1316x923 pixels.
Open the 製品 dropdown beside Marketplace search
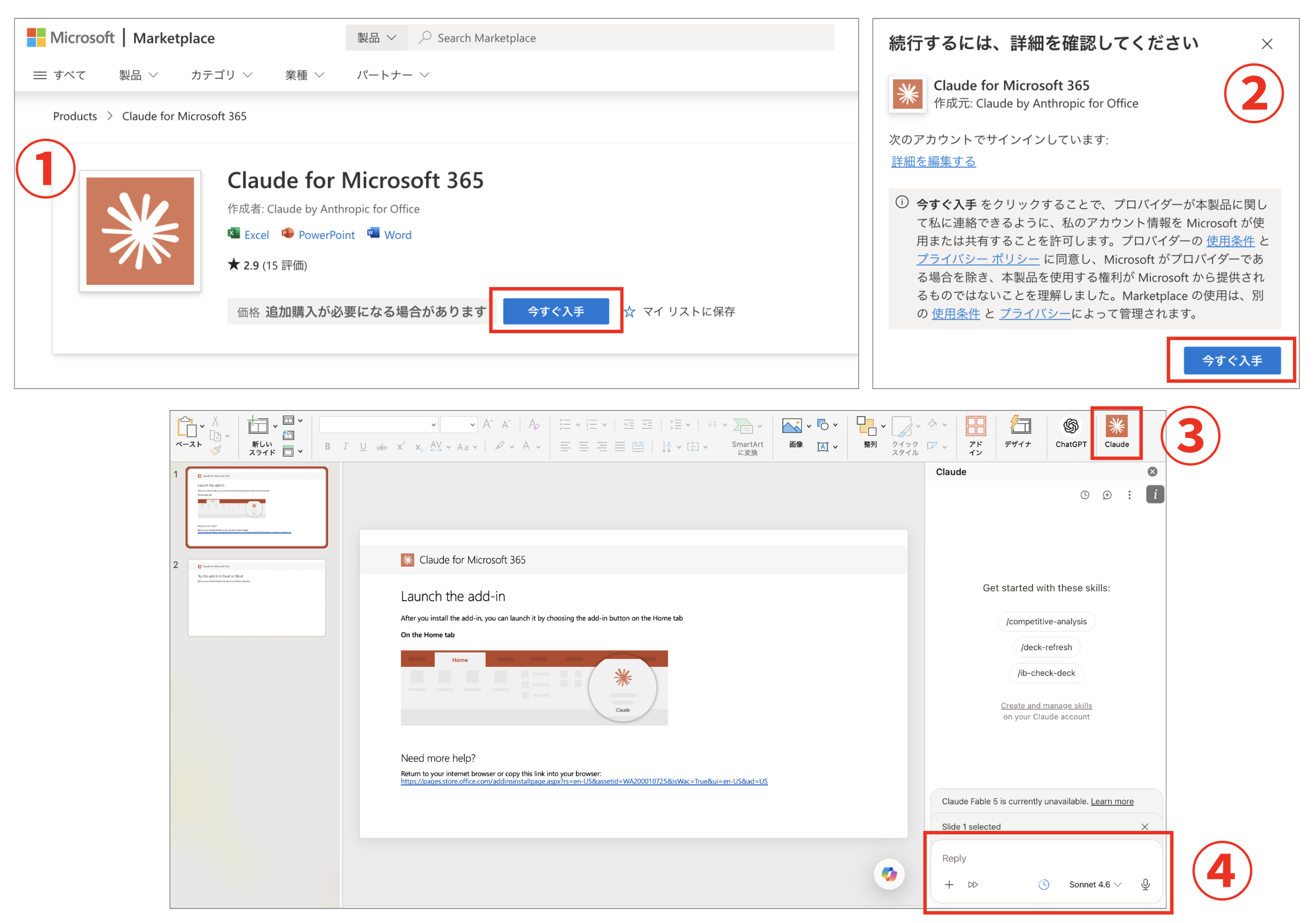tap(376, 37)
